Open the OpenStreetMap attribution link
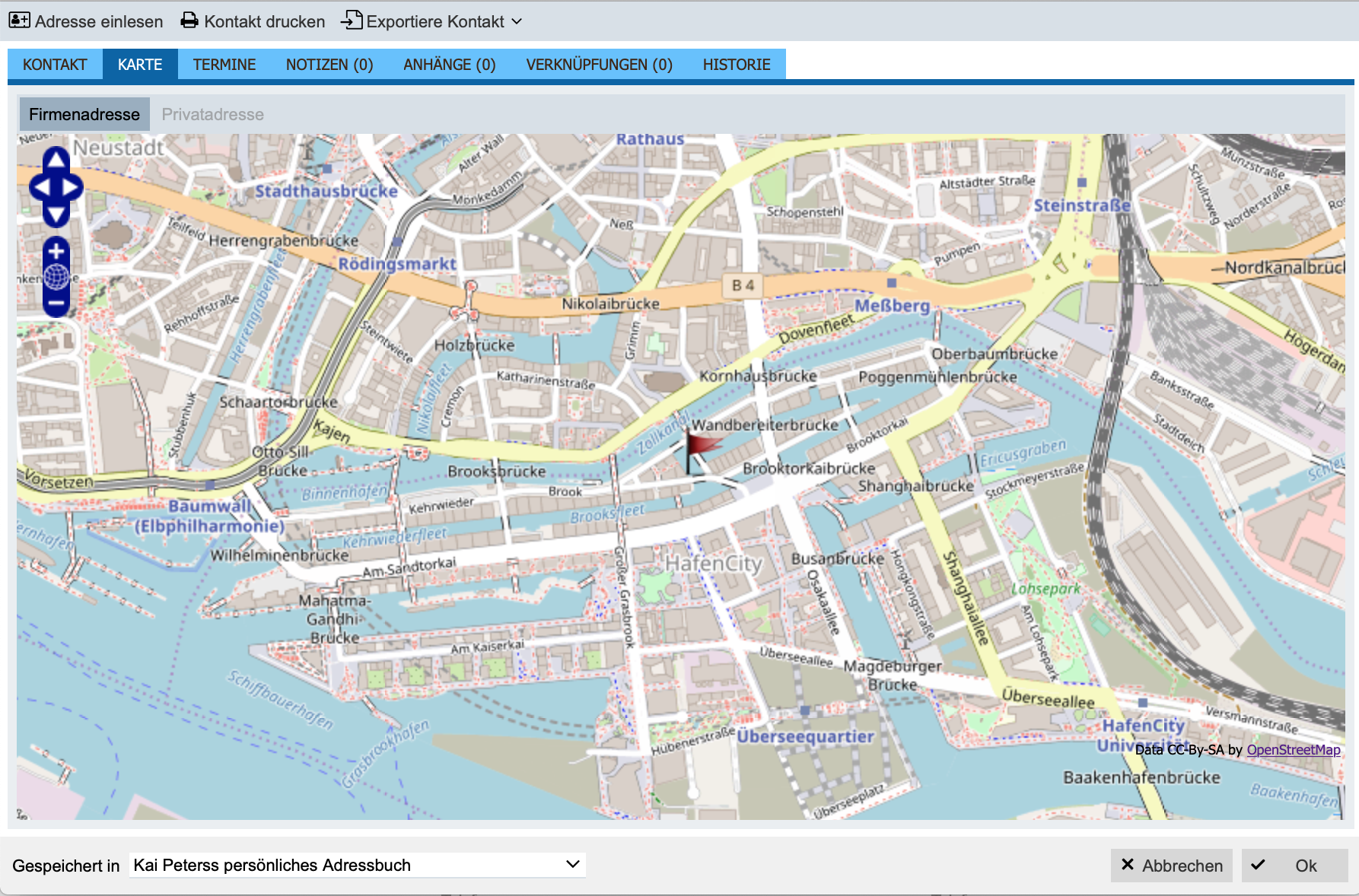Image resolution: width=1359 pixels, height=896 pixels. [x=1294, y=750]
